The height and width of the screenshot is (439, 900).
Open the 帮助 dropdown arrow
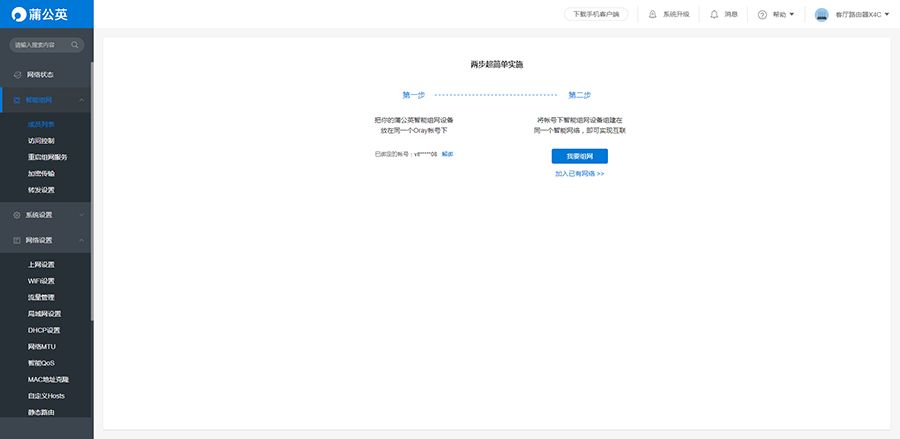pos(792,14)
